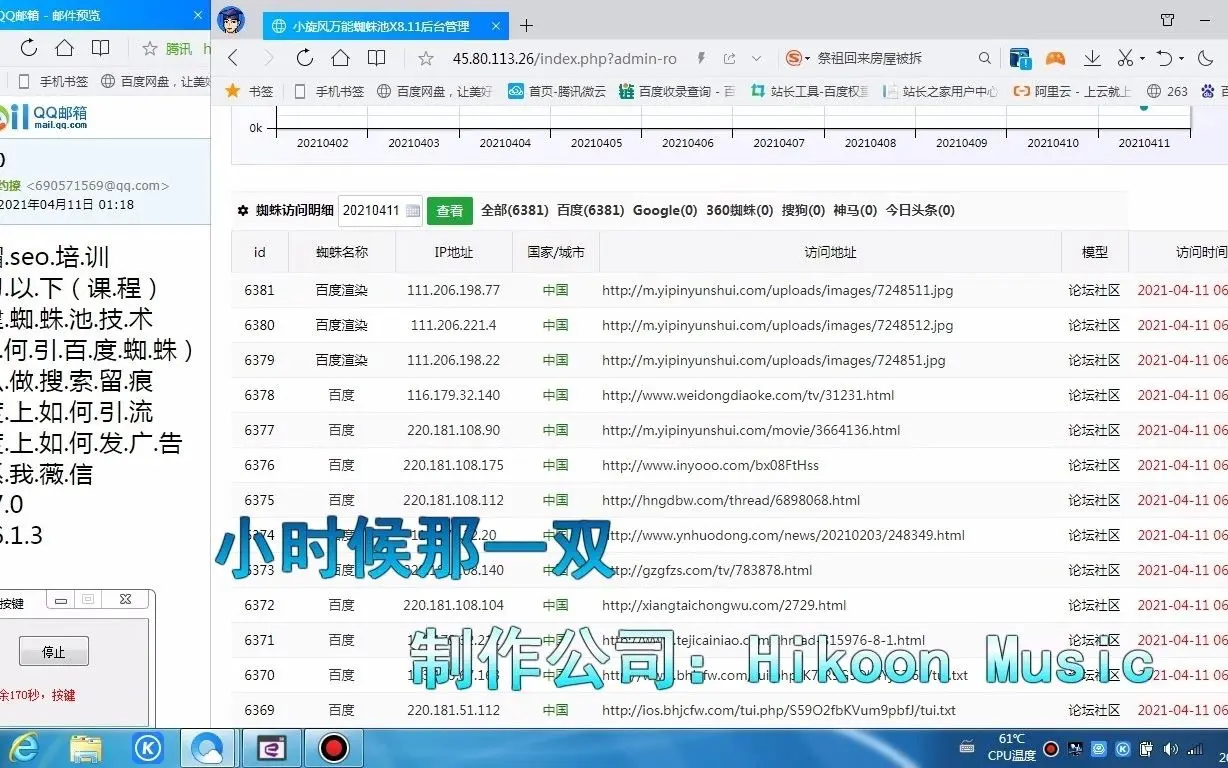The image size is (1228, 768).
Task: Click the user avatar icon in browser
Action: [x=231, y=21]
